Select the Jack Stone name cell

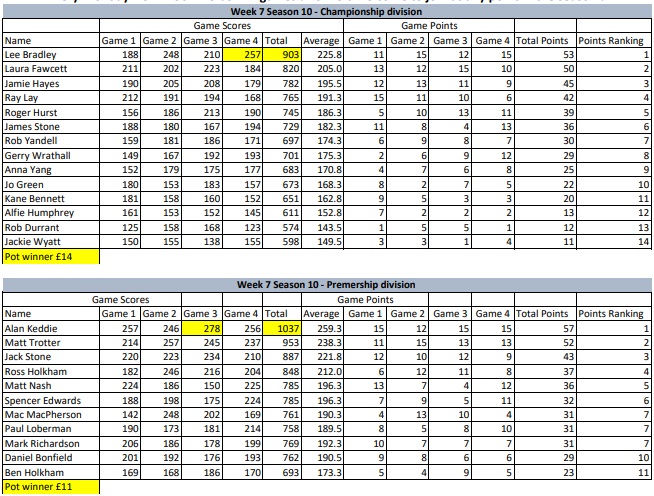click(51, 357)
